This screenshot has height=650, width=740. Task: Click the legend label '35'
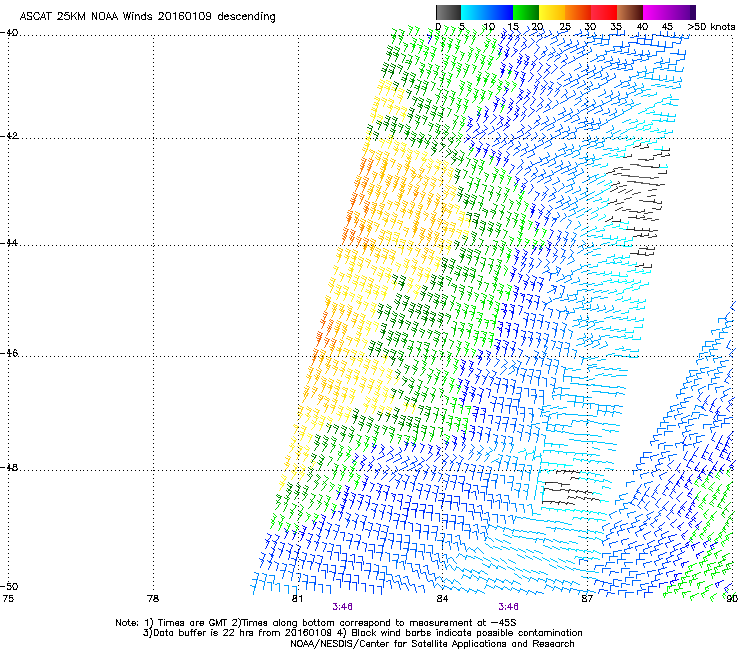616,27
